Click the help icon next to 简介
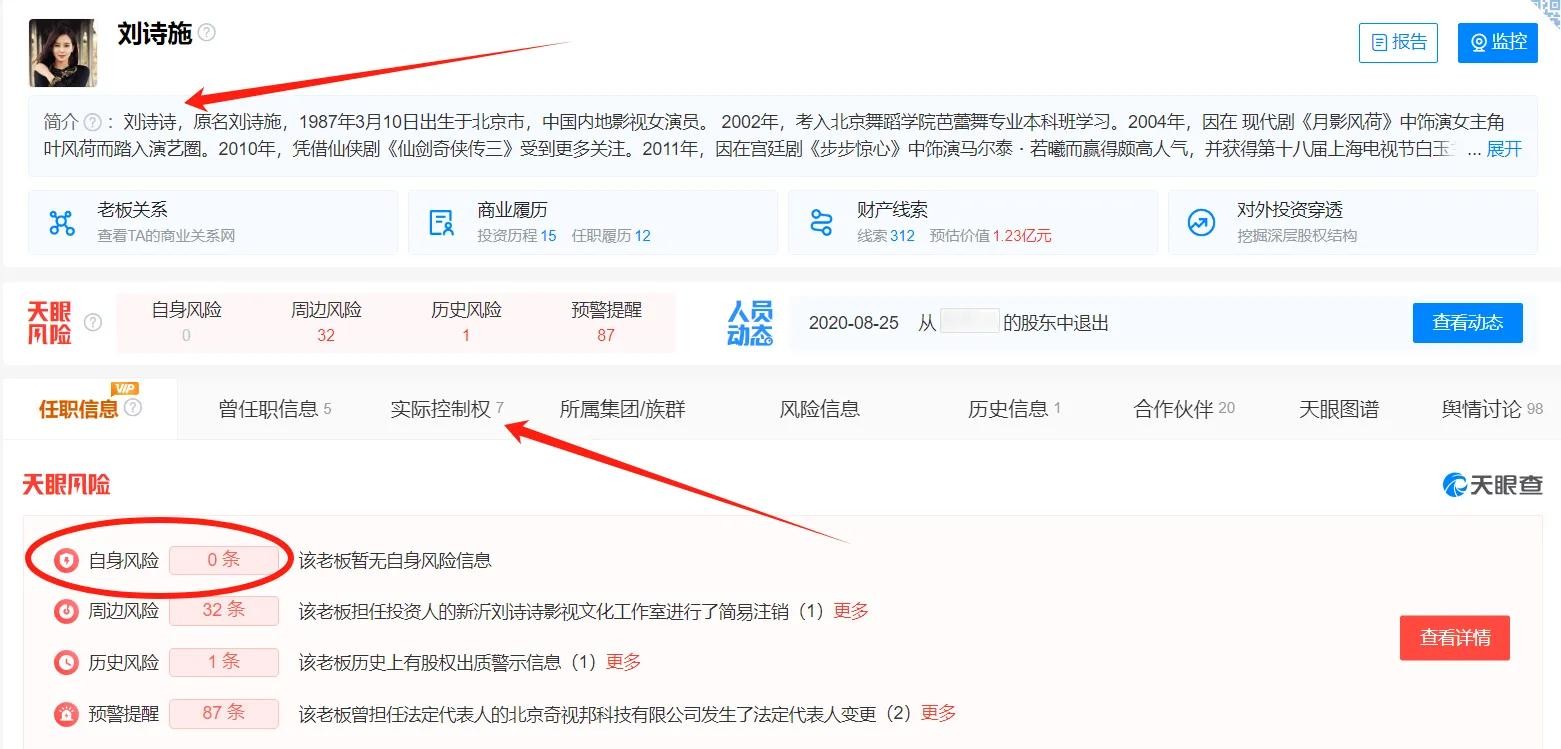 (92, 122)
